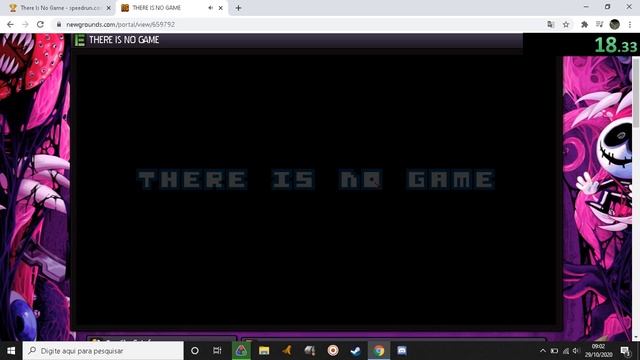640x360 pixels.
Task: Open the Chrome profile avatar
Action: 615,24
